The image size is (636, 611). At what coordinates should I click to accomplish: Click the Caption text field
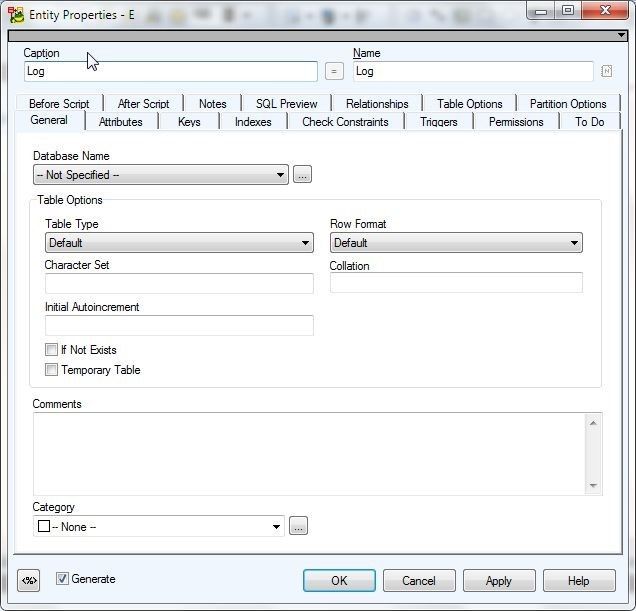coord(171,71)
